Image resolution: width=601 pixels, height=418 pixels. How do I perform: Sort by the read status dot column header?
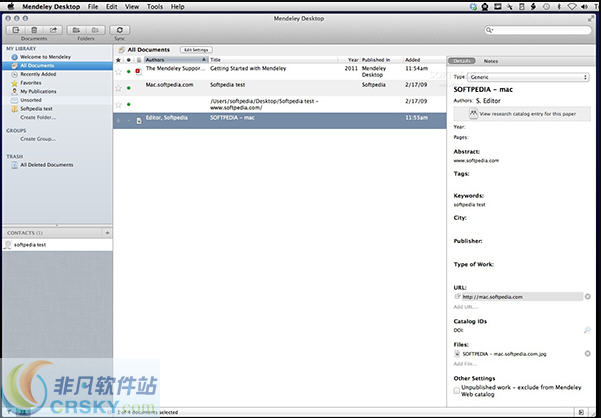pos(129,60)
